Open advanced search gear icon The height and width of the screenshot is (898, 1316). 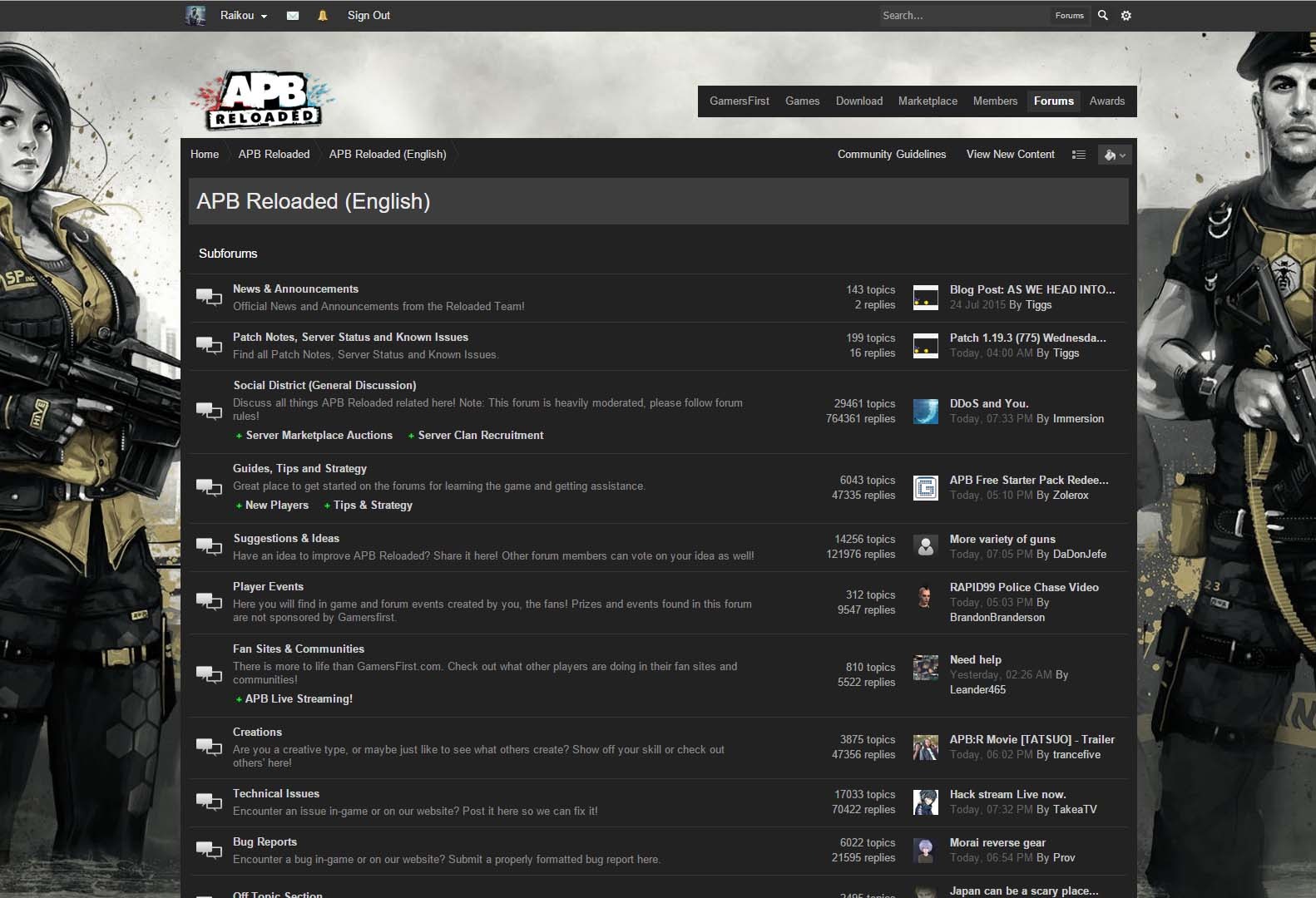pos(1126,15)
